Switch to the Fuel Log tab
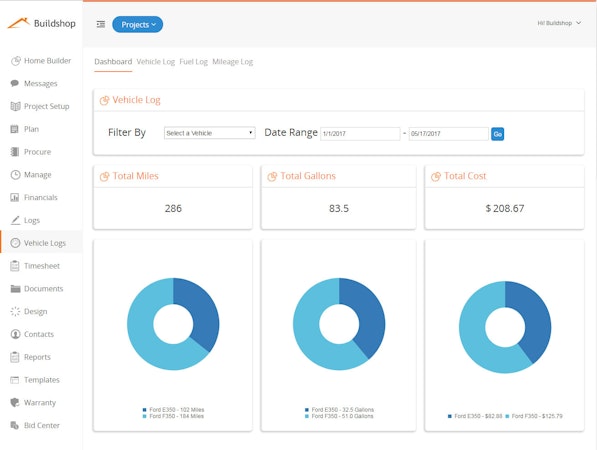597x450 pixels. 193,62
